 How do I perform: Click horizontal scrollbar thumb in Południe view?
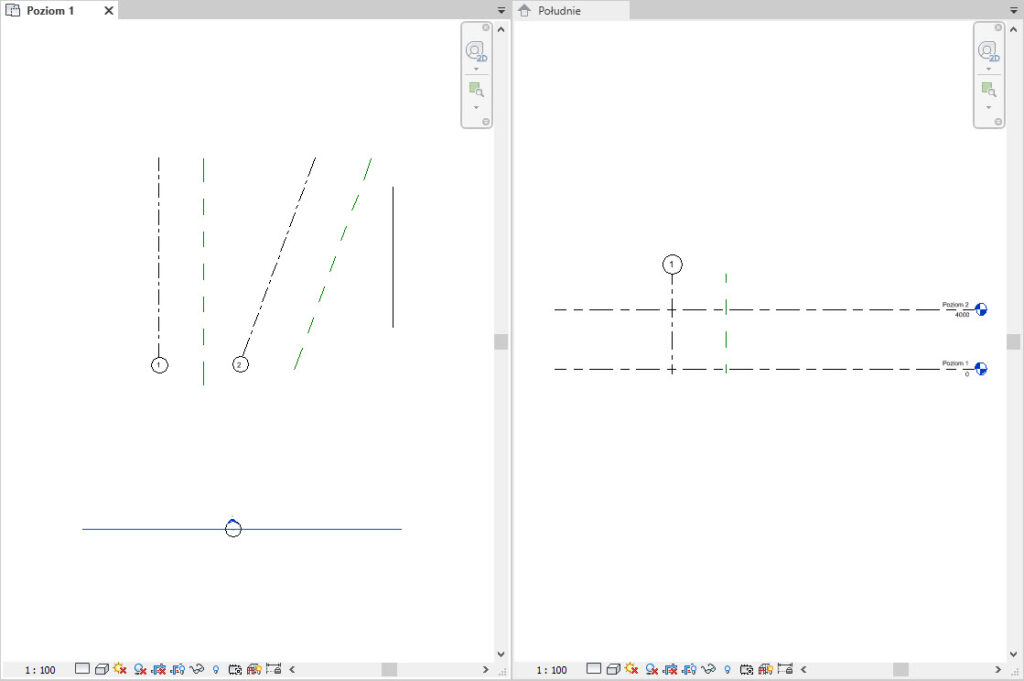901,669
